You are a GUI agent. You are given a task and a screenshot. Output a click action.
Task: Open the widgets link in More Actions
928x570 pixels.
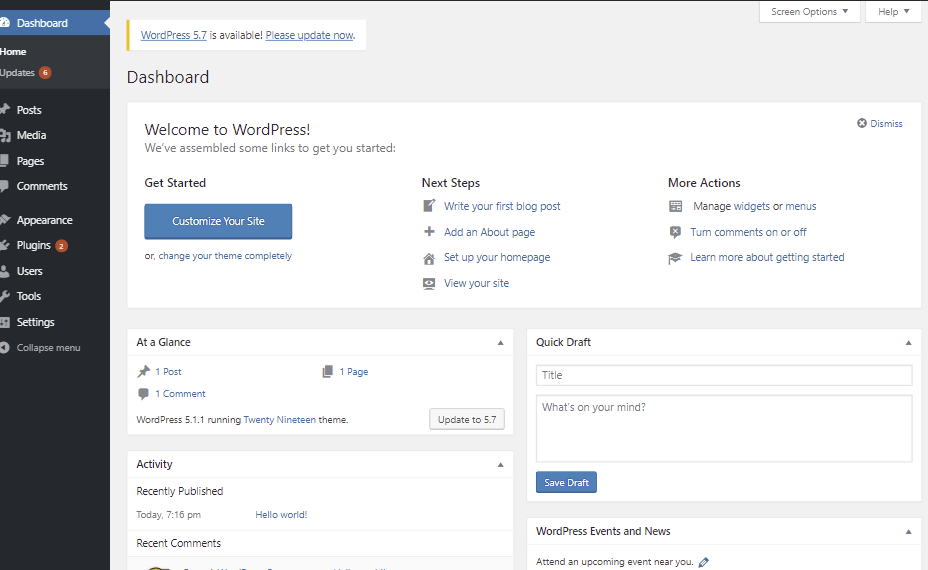(752, 206)
